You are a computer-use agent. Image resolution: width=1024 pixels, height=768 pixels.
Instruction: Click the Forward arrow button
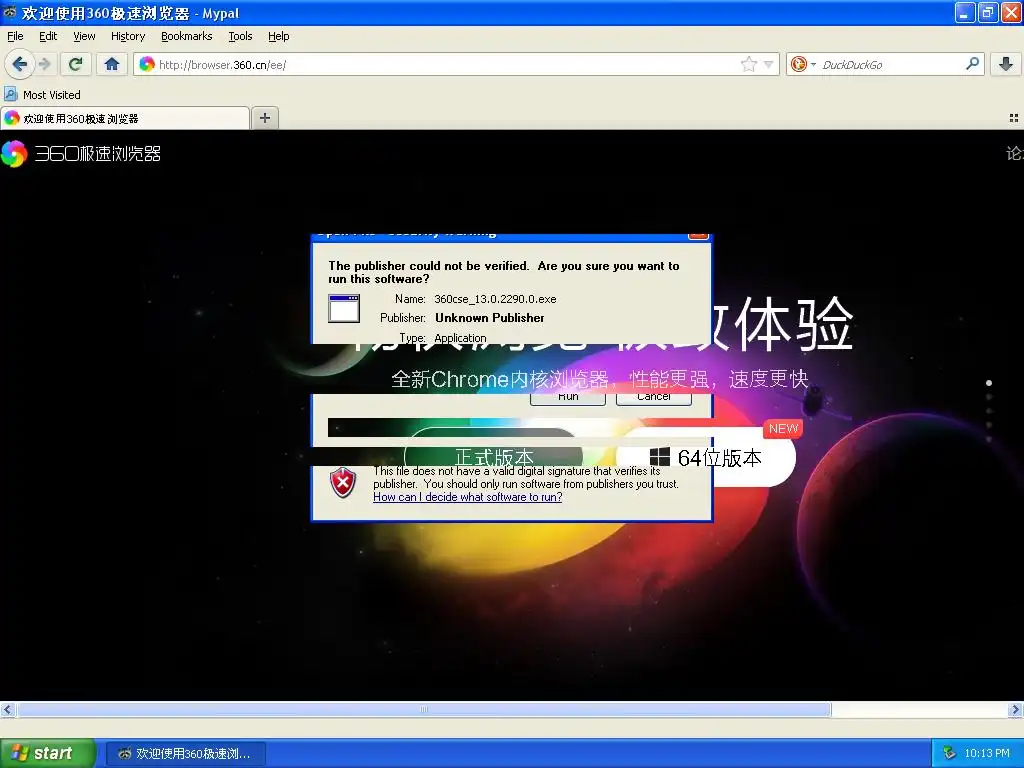point(44,64)
